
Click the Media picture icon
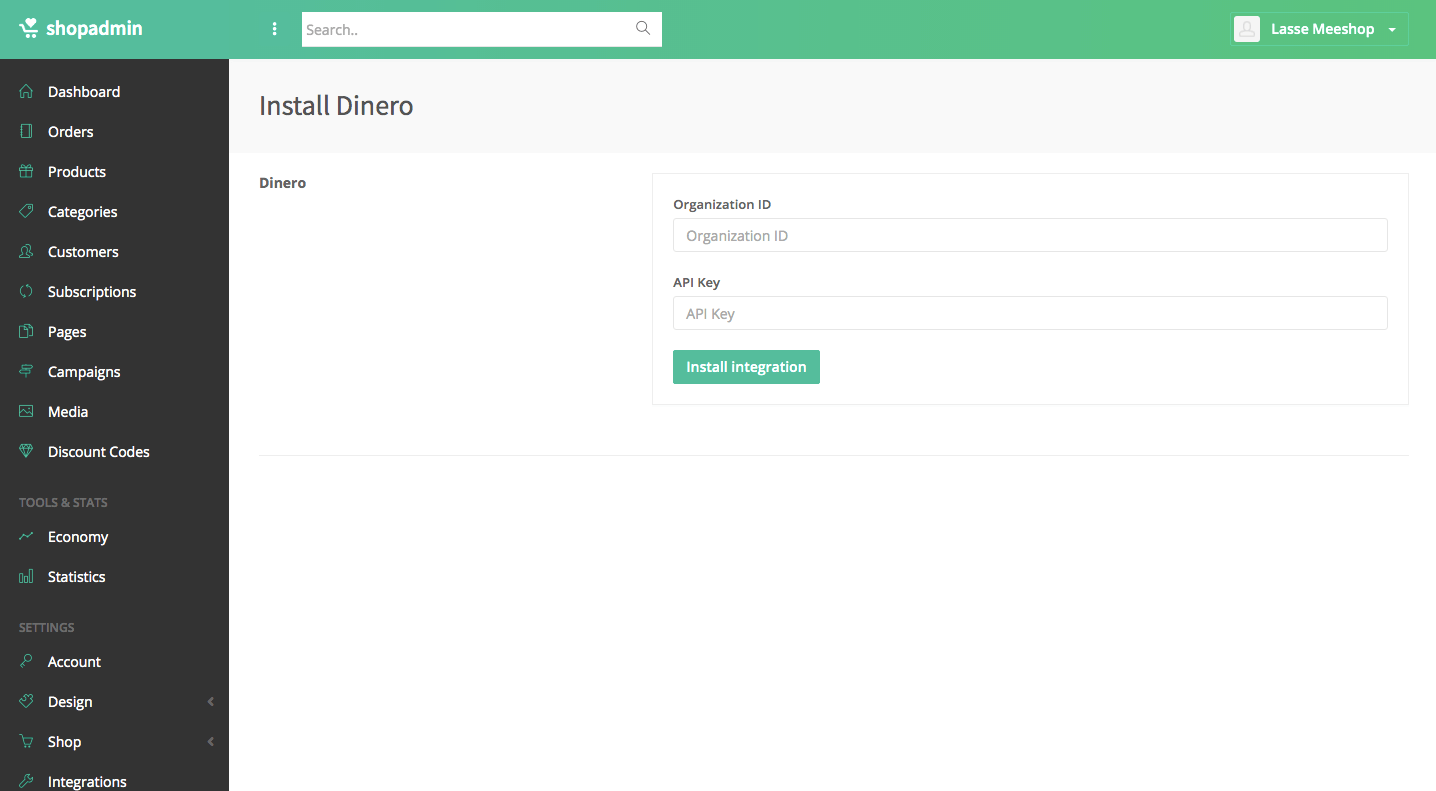coord(27,411)
